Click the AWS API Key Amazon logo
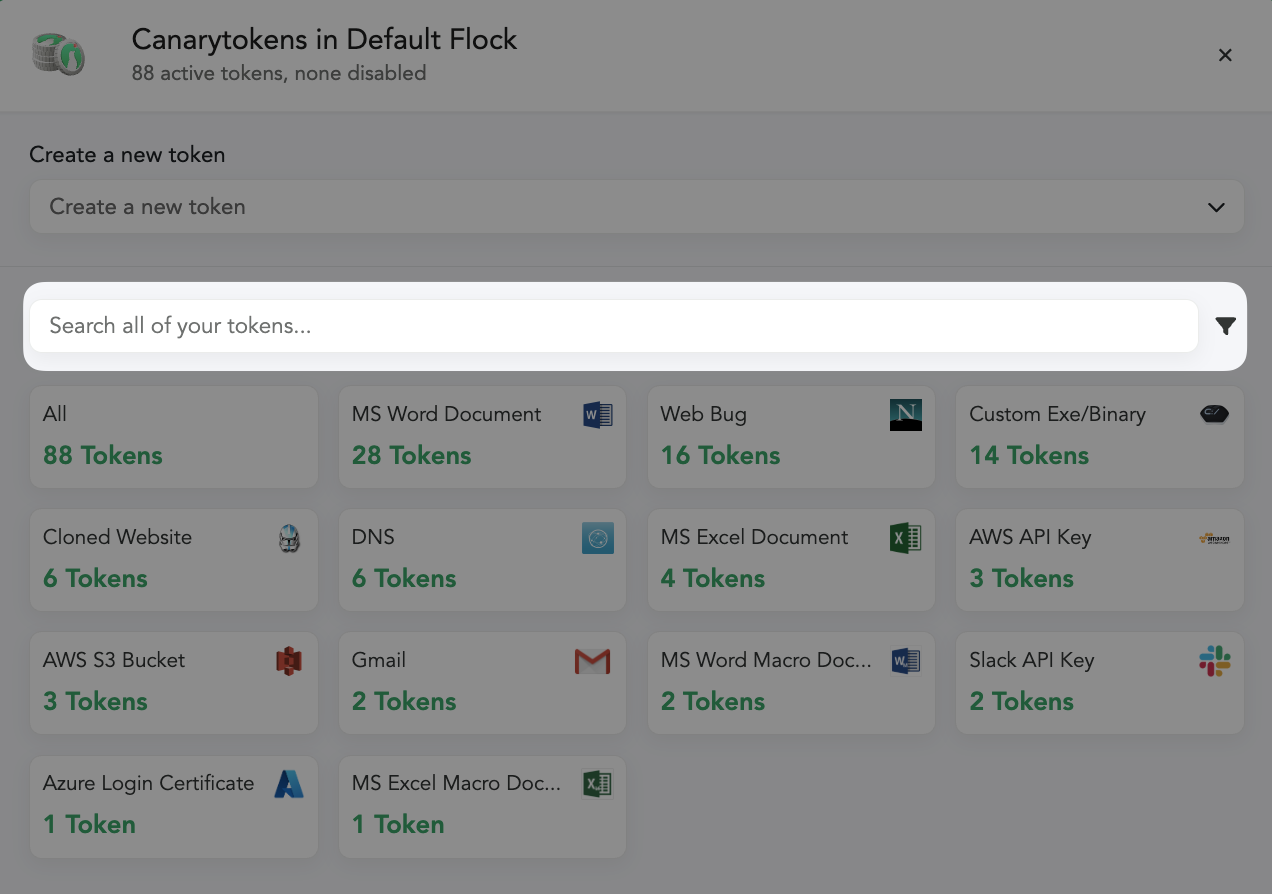Image resolution: width=1272 pixels, height=894 pixels. (x=1214, y=538)
